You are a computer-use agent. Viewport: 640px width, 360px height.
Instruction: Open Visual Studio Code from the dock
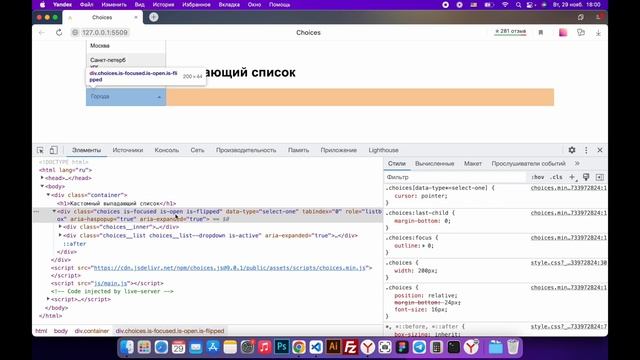pos(316,347)
